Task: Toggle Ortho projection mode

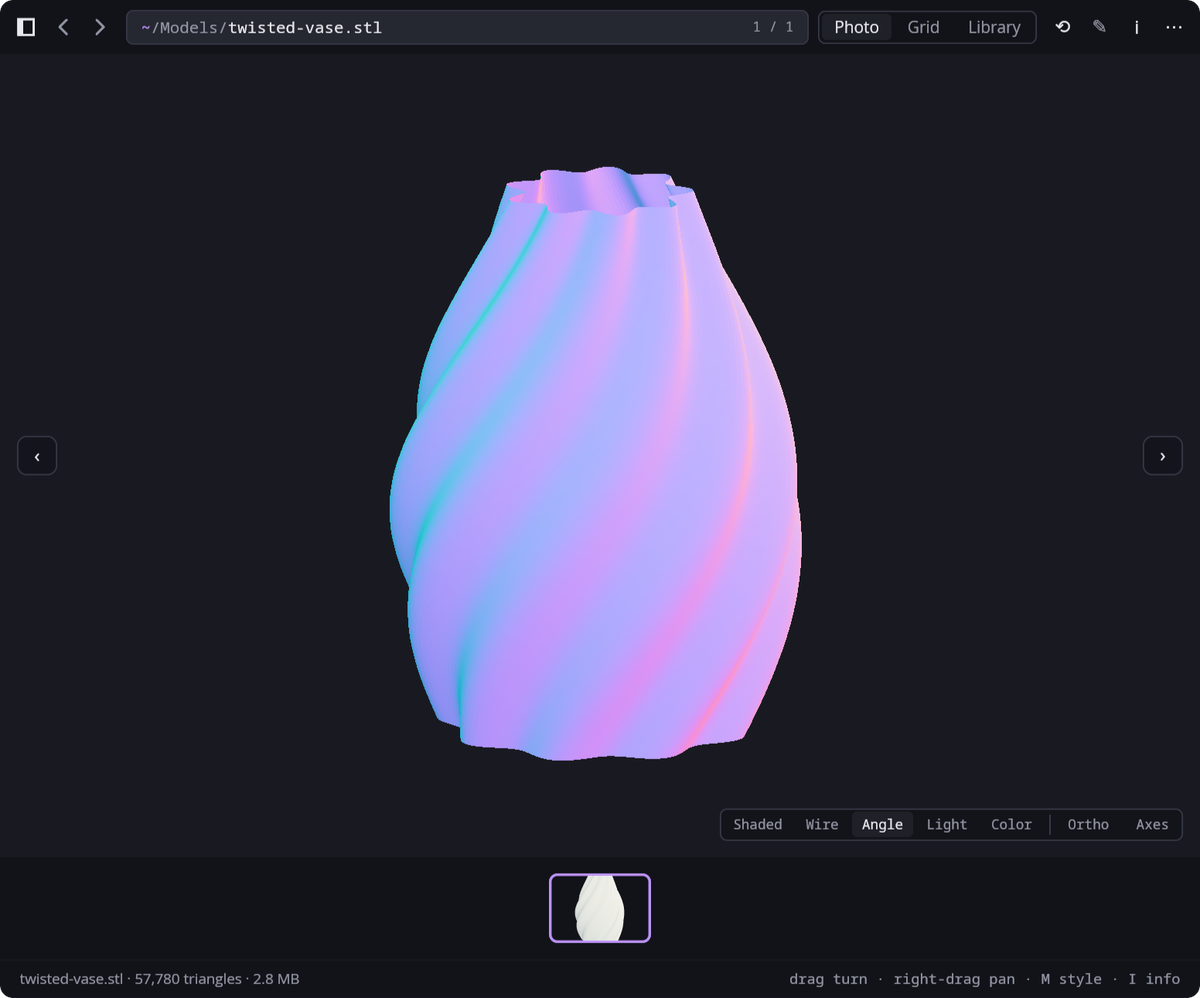Action: (x=1088, y=825)
